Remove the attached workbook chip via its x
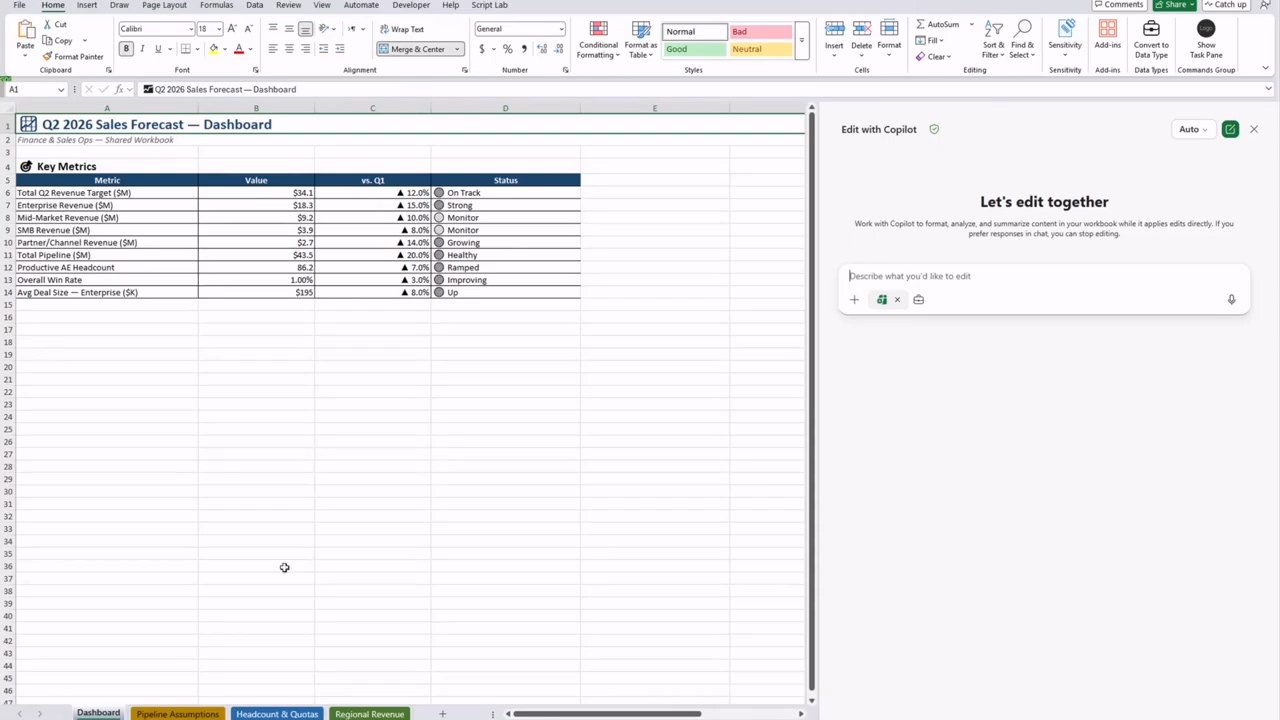1280x720 pixels. (x=897, y=299)
